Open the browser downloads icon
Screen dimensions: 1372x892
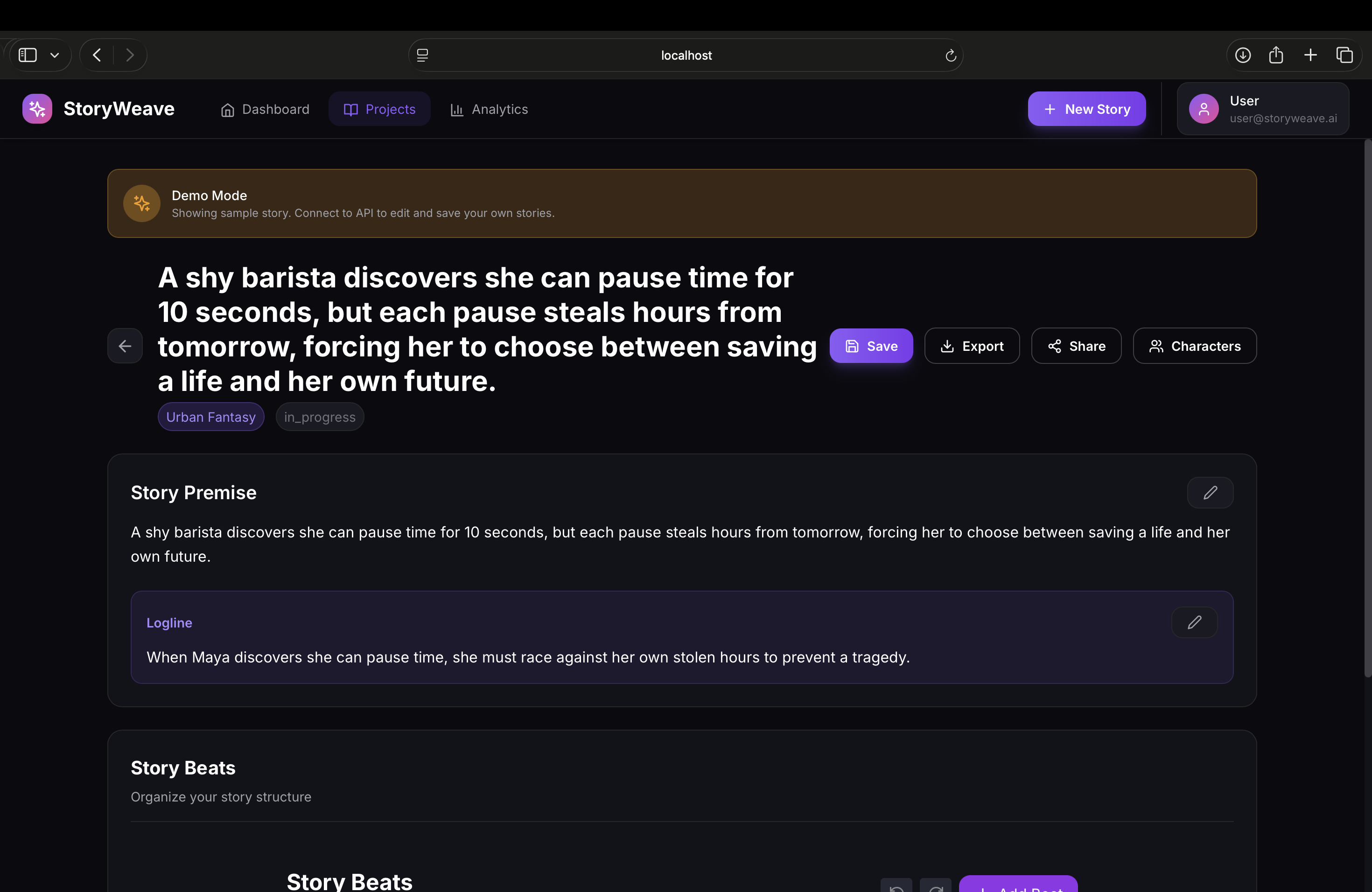(1243, 56)
